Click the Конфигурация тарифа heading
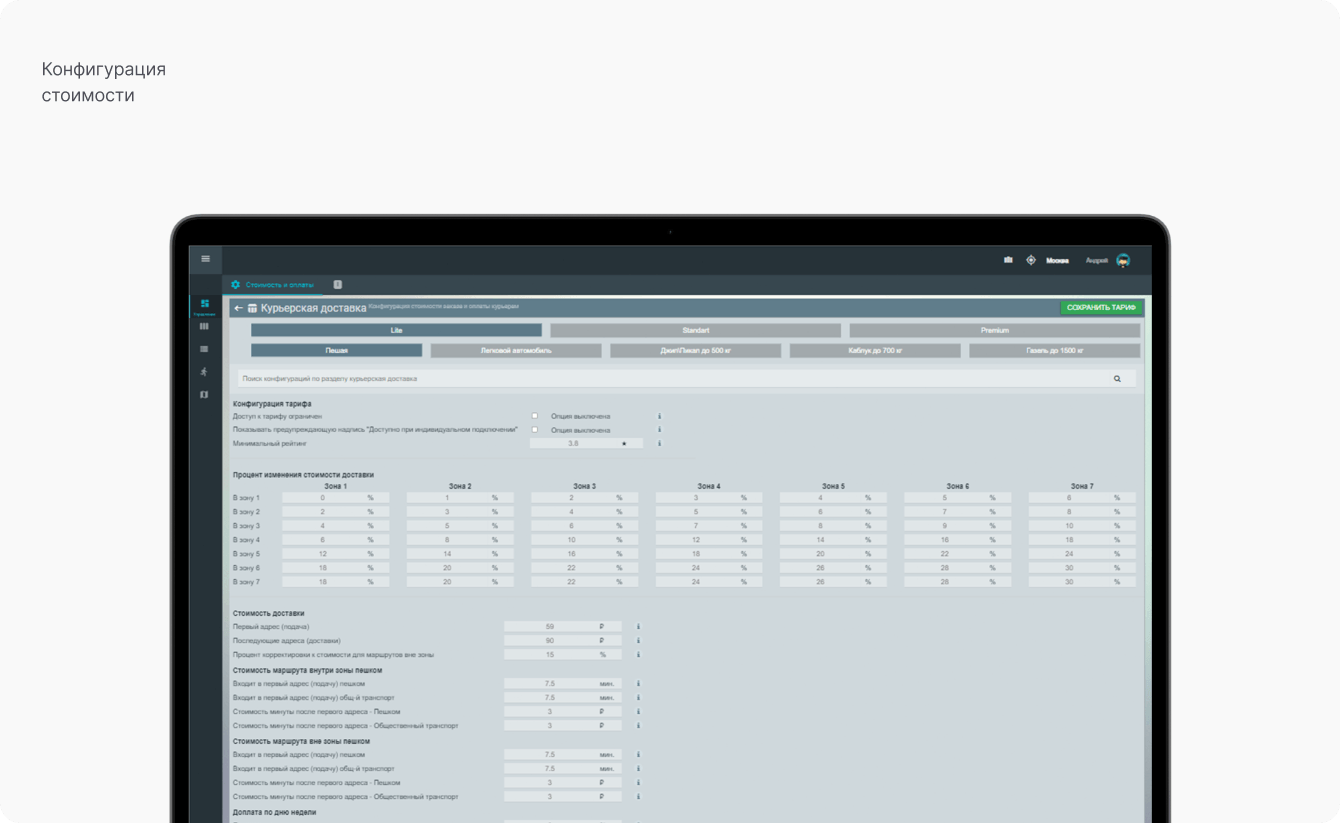 [272, 404]
